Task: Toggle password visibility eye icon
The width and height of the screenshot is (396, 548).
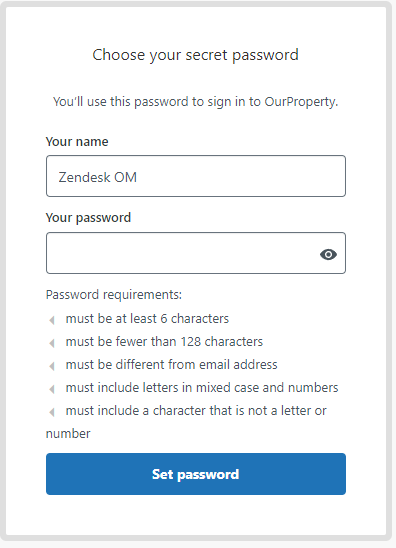Action: [328, 254]
